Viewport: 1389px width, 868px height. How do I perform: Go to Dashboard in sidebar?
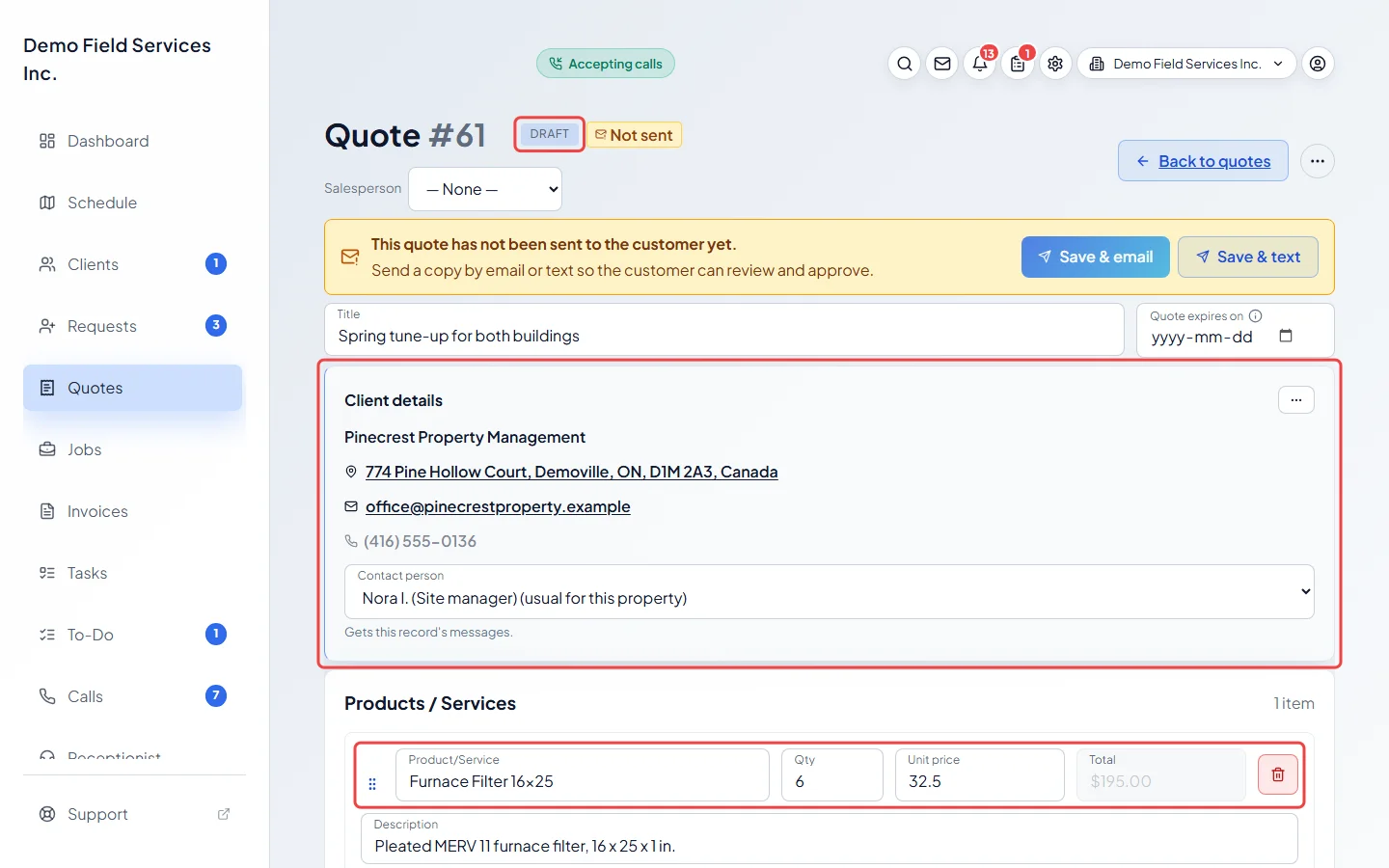[x=133, y=141]
